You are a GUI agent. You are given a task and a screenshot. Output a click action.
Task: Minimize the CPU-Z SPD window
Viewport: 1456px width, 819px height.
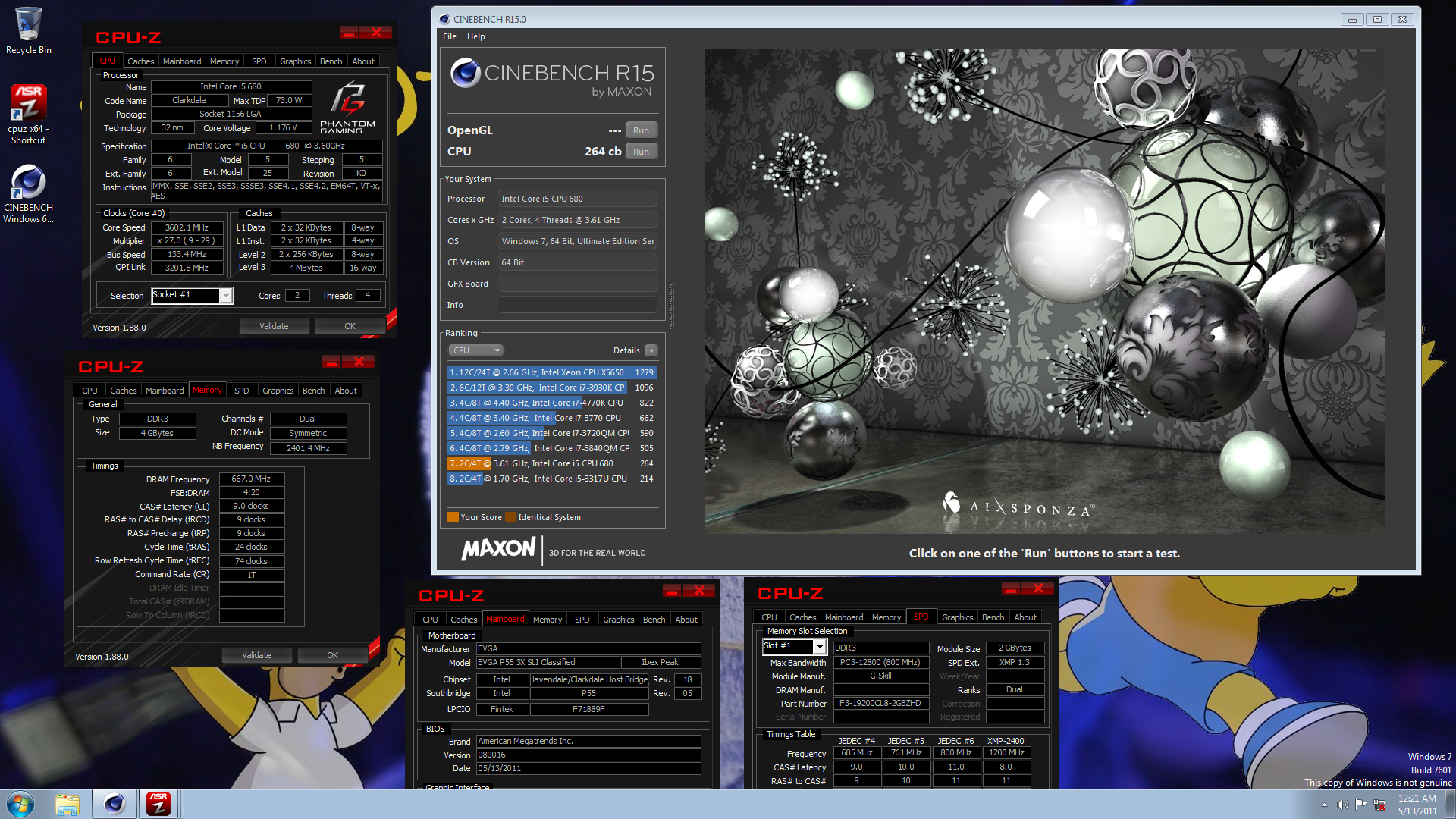(x=1011, y=588)
